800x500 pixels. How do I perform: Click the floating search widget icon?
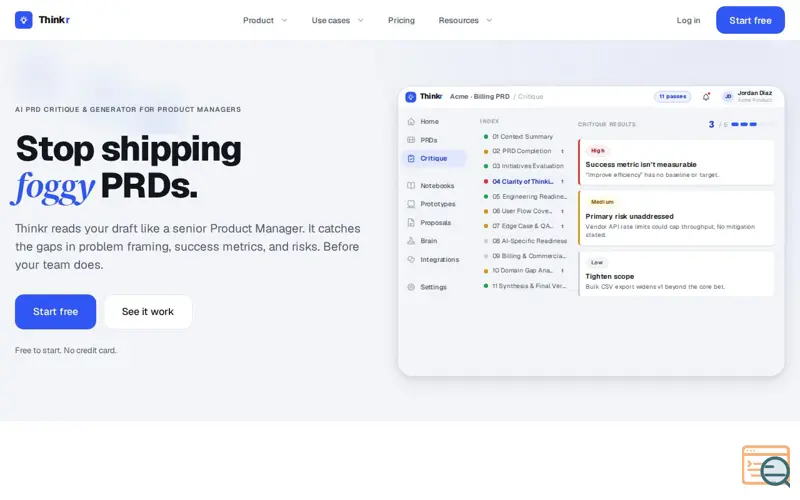[767, 465]
